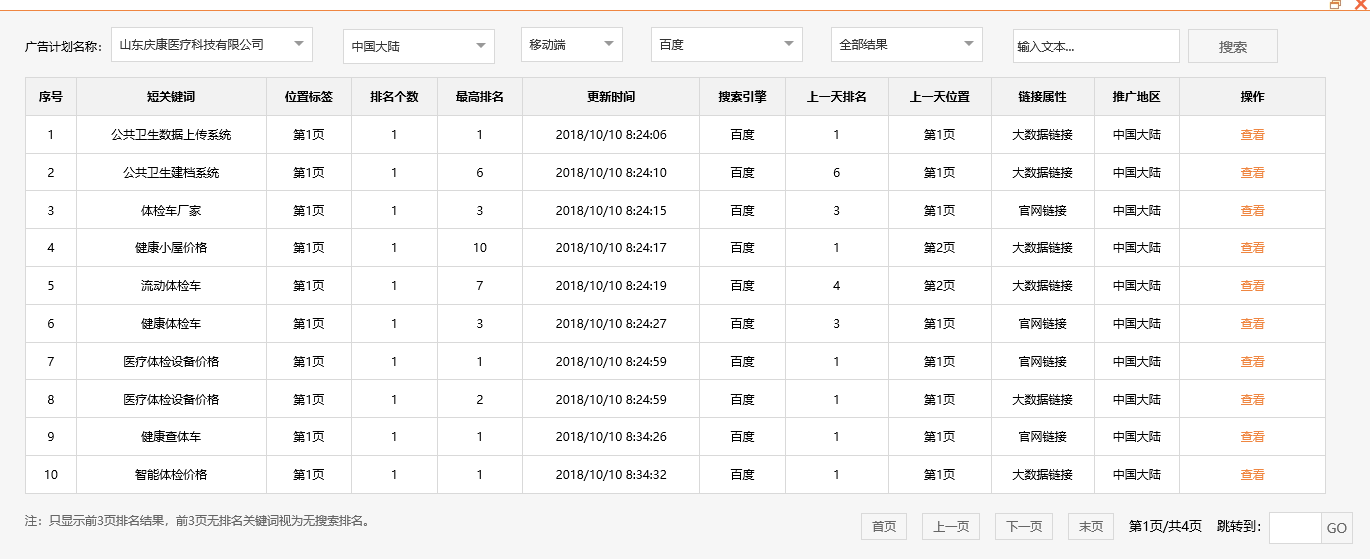This screenshot has height=559, width=1370.
Task: Click the 第1页/共4页 page indicator
Action: [1165, 527]
